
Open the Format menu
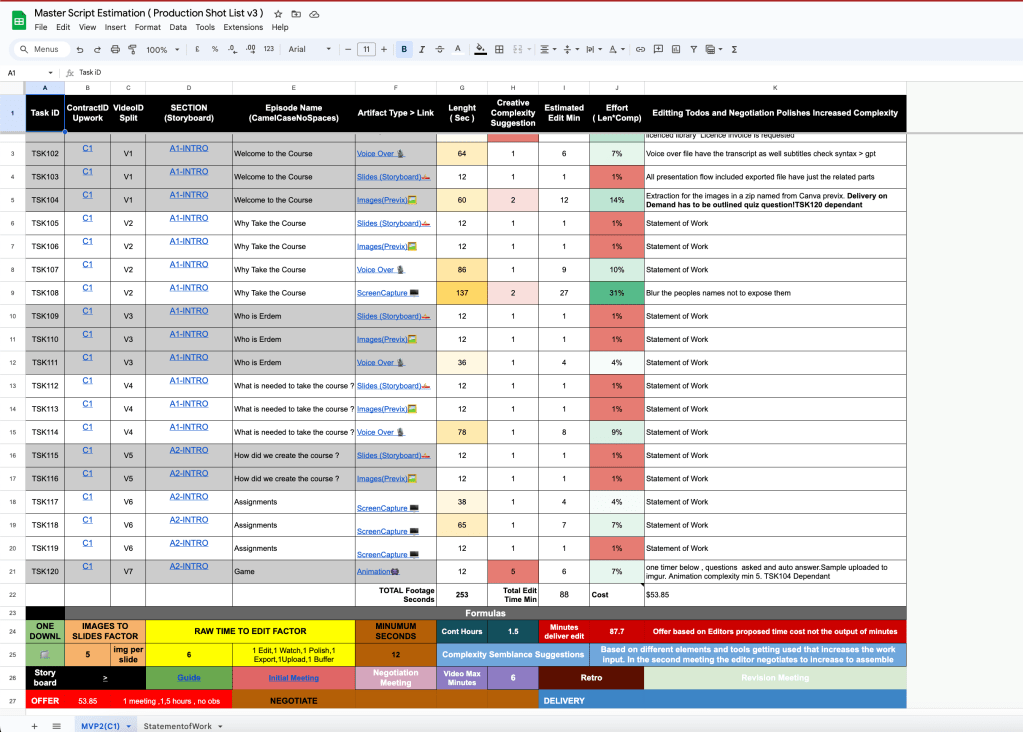click(147, 27)
